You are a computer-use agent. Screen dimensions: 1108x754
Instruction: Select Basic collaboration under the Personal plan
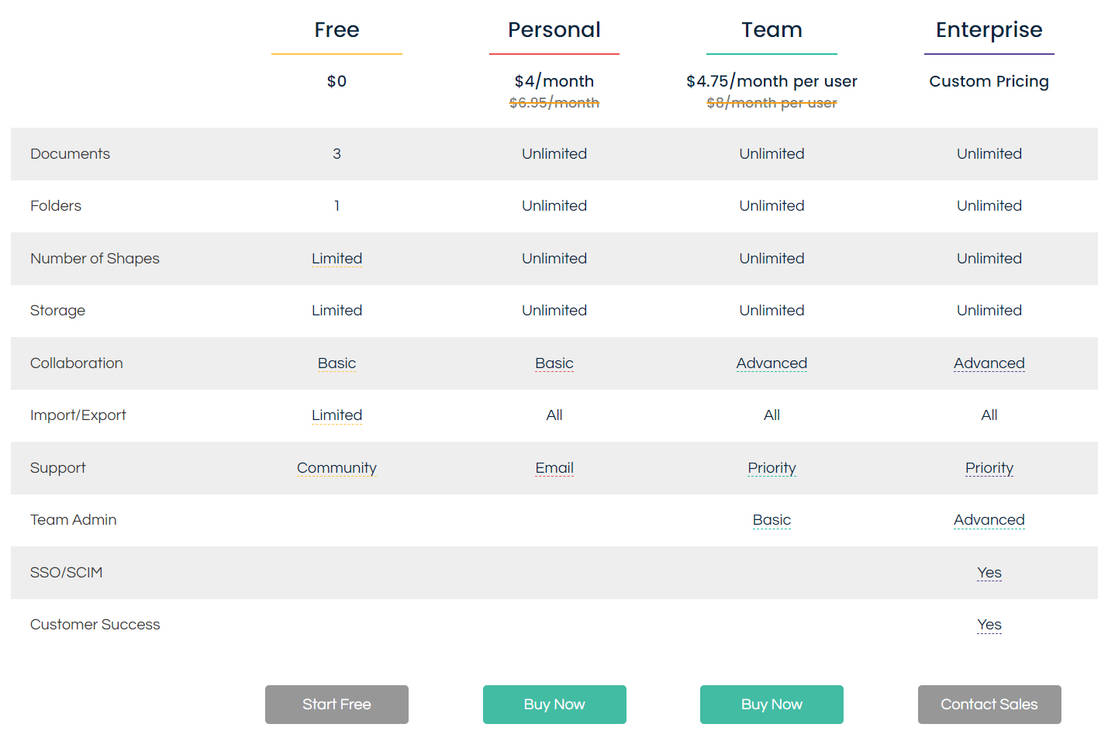(554, 363)
